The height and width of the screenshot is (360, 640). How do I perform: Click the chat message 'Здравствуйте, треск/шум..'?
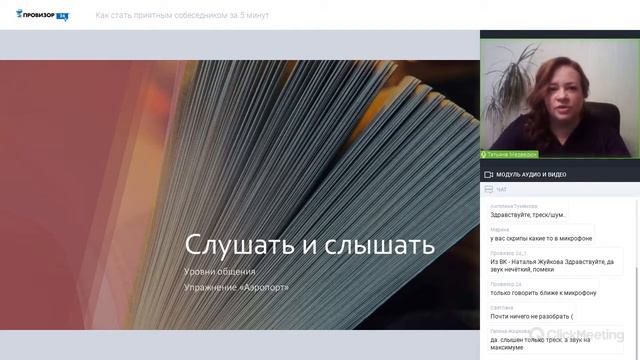click(x=528, y=215)
